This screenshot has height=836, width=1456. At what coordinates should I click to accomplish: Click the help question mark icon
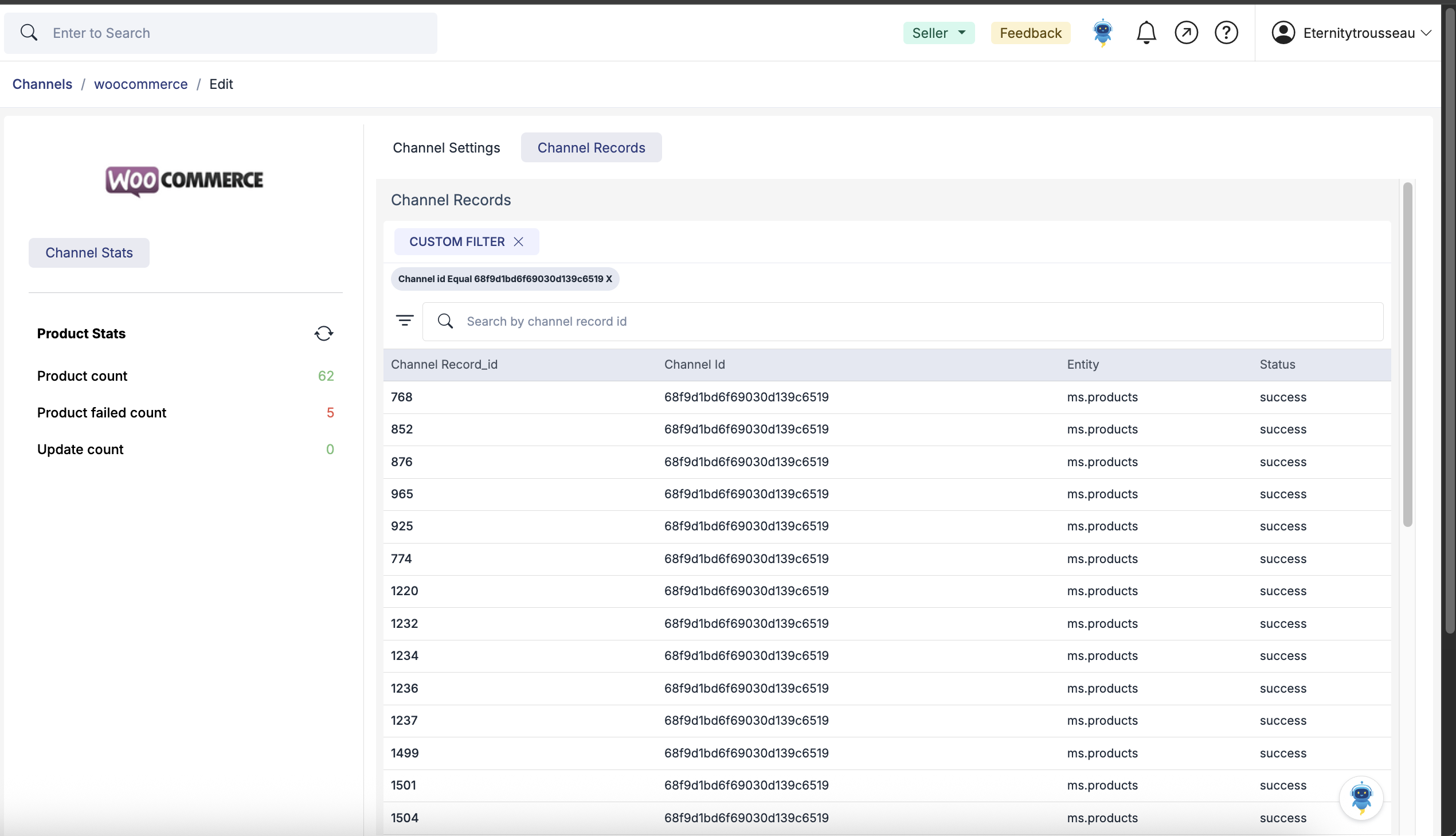1226,33
